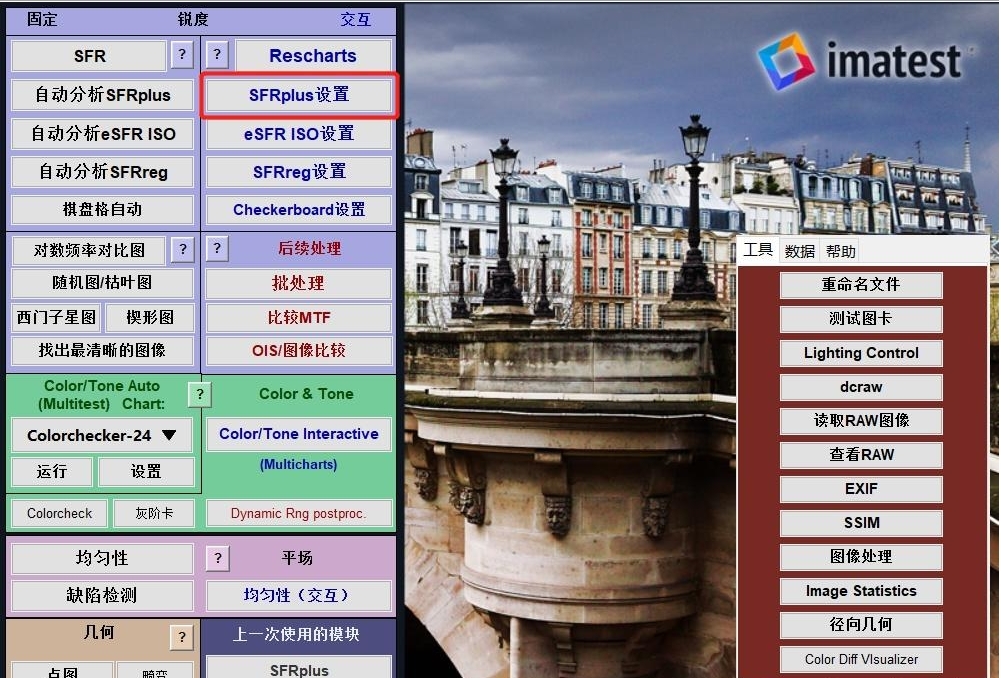Click the help question mark beside 平场

pyautogui.click(x=218, y=558)
